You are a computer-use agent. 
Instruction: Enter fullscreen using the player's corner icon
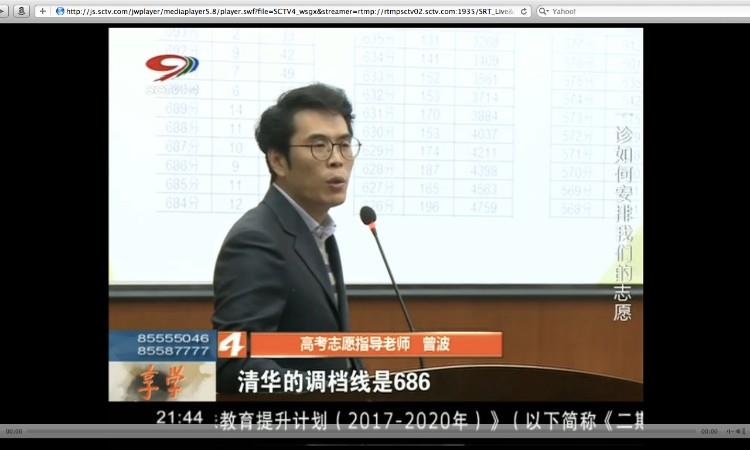(741, 431)
